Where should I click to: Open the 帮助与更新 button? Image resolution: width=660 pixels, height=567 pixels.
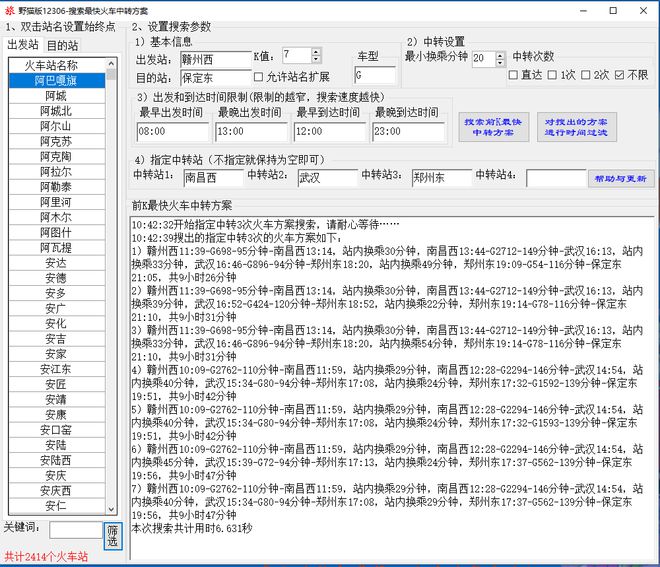621,178
